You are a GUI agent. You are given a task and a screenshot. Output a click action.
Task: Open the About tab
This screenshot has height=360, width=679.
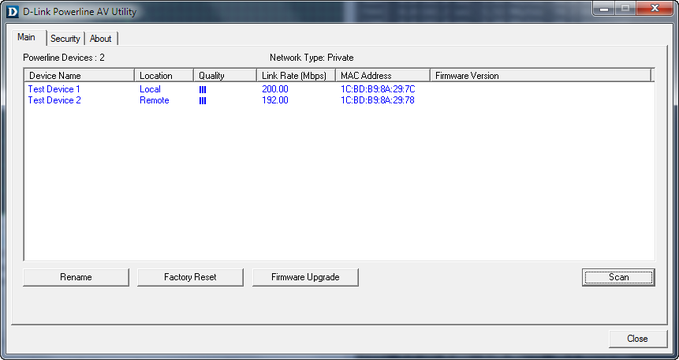pos(100,39)
